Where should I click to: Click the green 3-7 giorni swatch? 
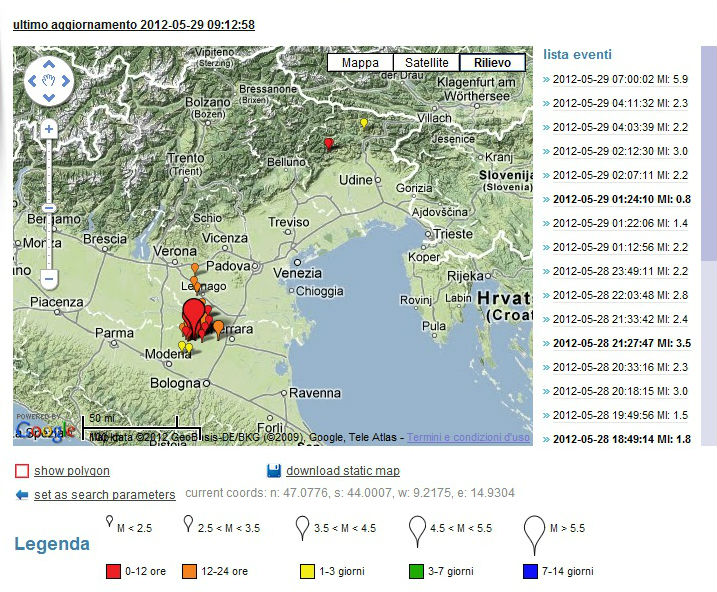click(x=416, y=571)
